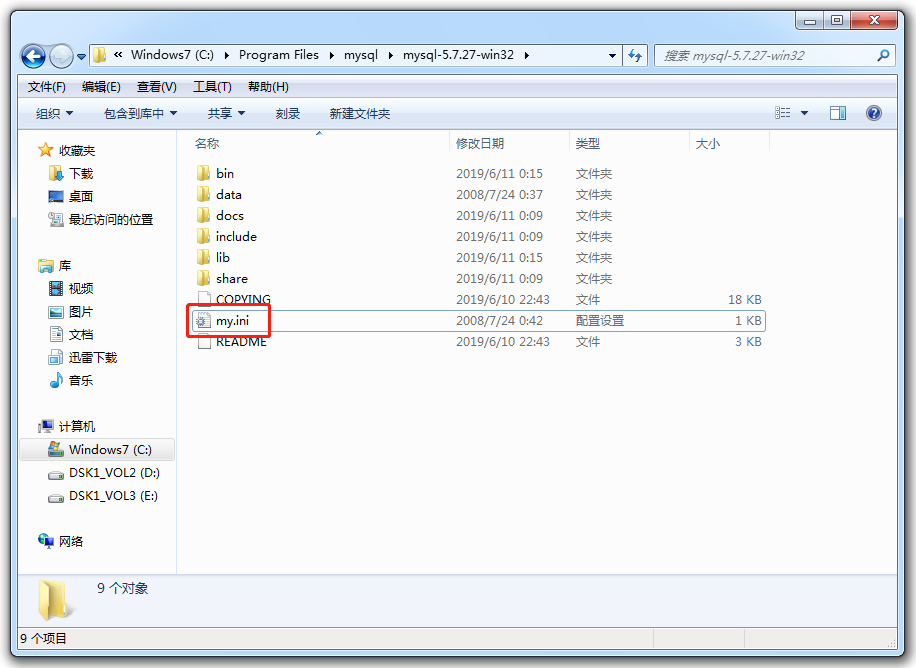Click the refresh icon in the address bar
The width and height of the screenshot is (916, 668).
pyautogui.click(x=636, y=56)
